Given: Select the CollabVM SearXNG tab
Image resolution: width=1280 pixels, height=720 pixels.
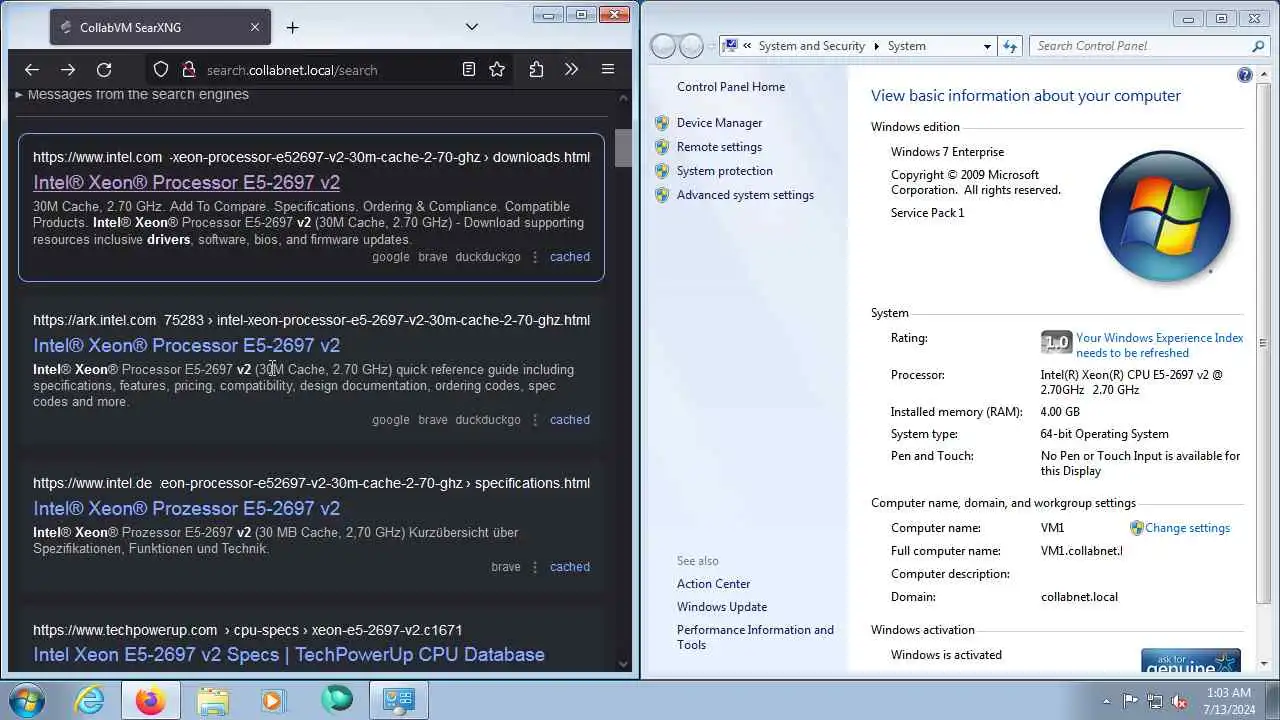Looking at the screenshot, I should coord(160,27).
